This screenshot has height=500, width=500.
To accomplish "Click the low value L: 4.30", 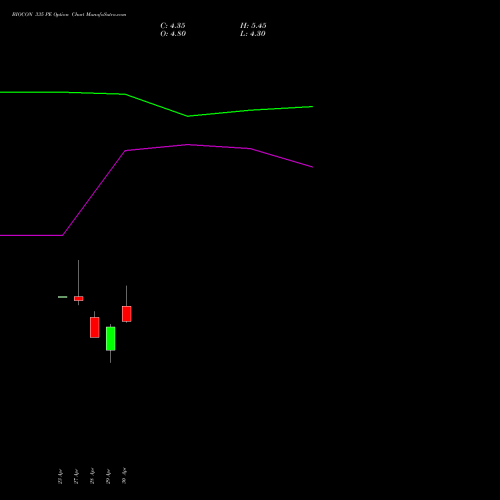I will click(253, 34).
